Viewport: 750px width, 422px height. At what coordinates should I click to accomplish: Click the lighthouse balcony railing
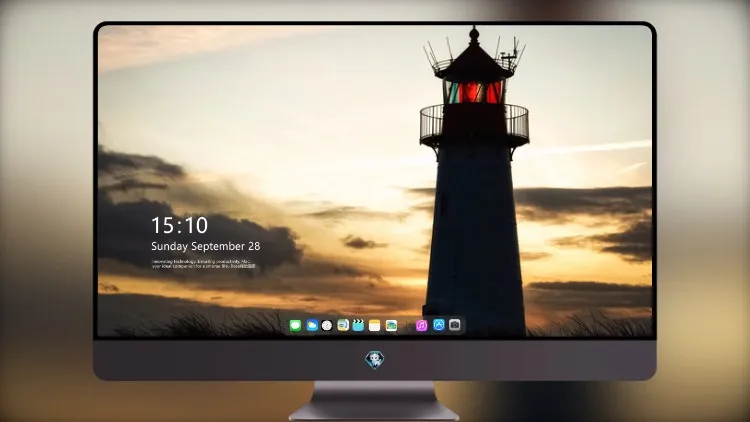pyautogui.click(x=474, y=122)
